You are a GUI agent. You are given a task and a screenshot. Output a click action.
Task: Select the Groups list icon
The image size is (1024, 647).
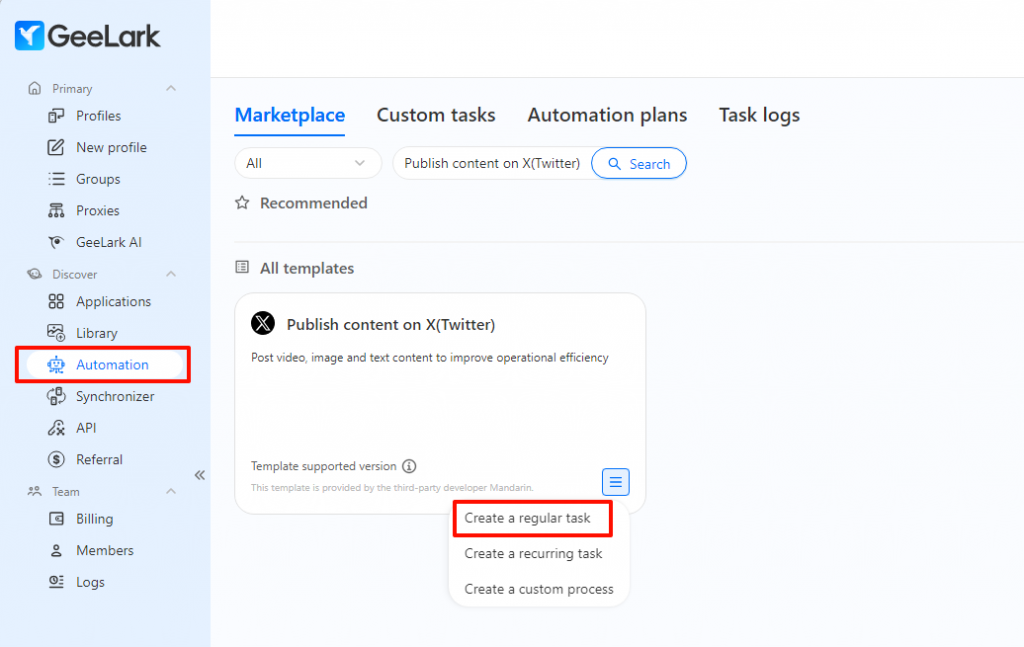[x=56, y=179]
